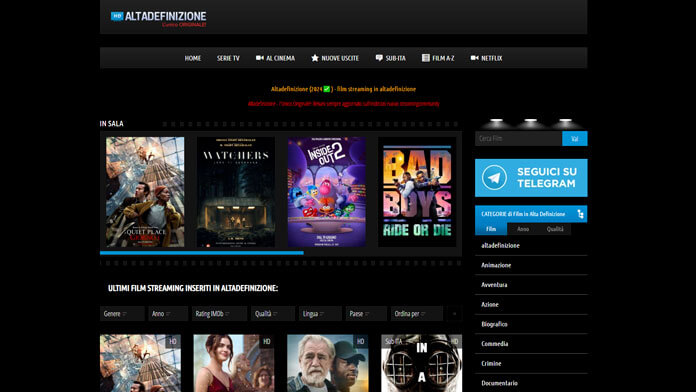Viewport: 696px width, 392px height.
Task: Open the Ordina per dropdown
Action: pyautogui.click(x=417, y=313)
